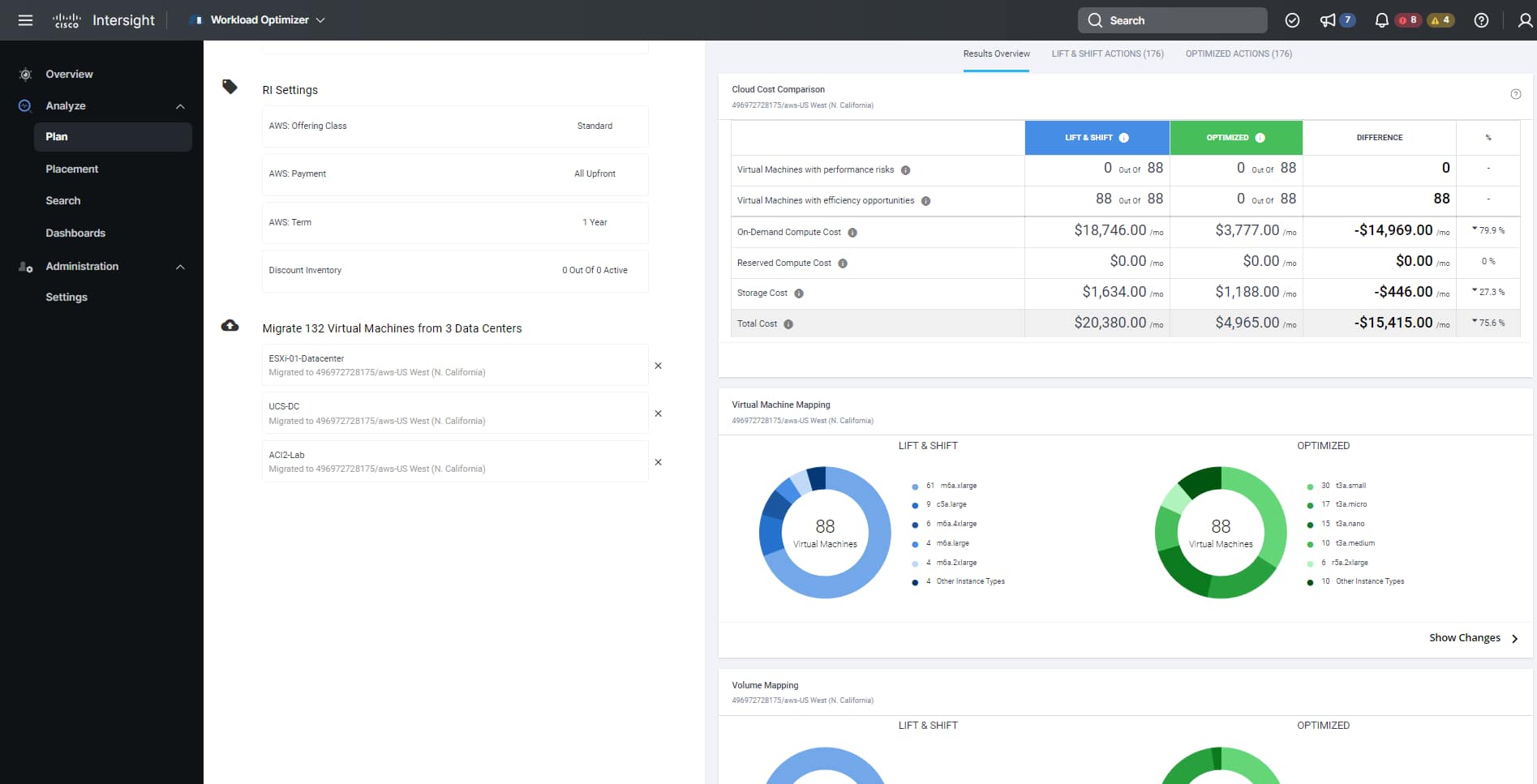Click info icon next to Total Cost
Image resolution: width=1537 pixels, height=784 pixels.
point(788,324)
